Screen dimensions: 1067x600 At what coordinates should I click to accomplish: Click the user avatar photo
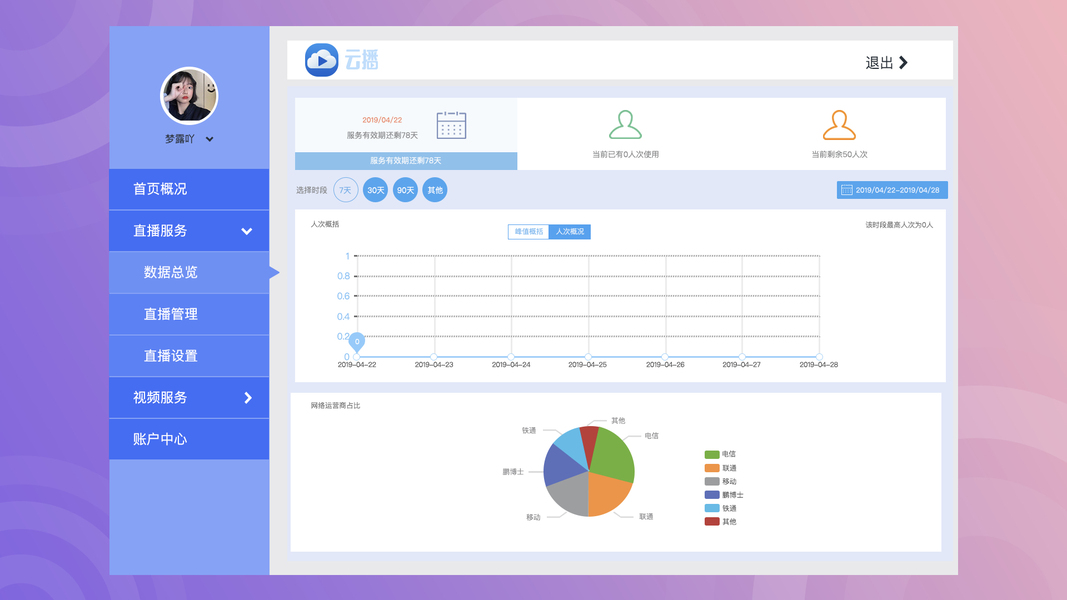tap(189, 95)
